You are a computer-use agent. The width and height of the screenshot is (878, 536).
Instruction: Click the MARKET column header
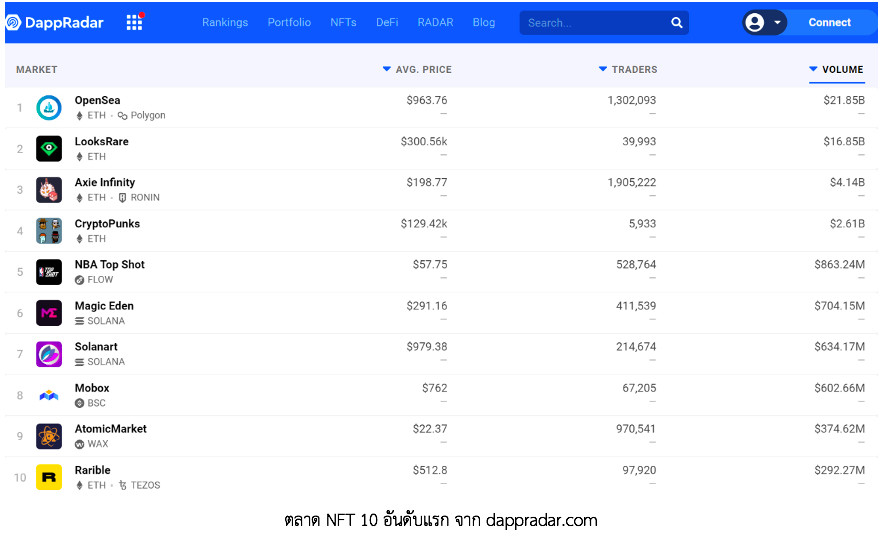36,69
